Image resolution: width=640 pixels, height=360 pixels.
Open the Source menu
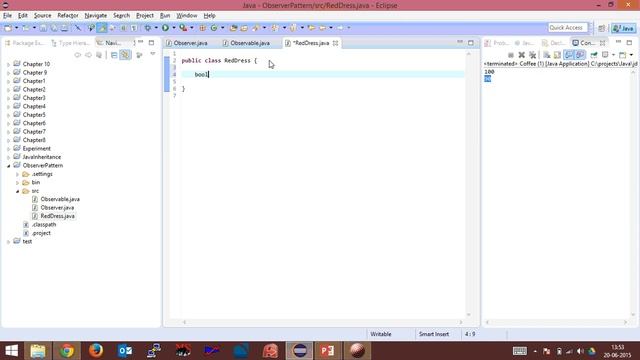[x=42, y=16]
